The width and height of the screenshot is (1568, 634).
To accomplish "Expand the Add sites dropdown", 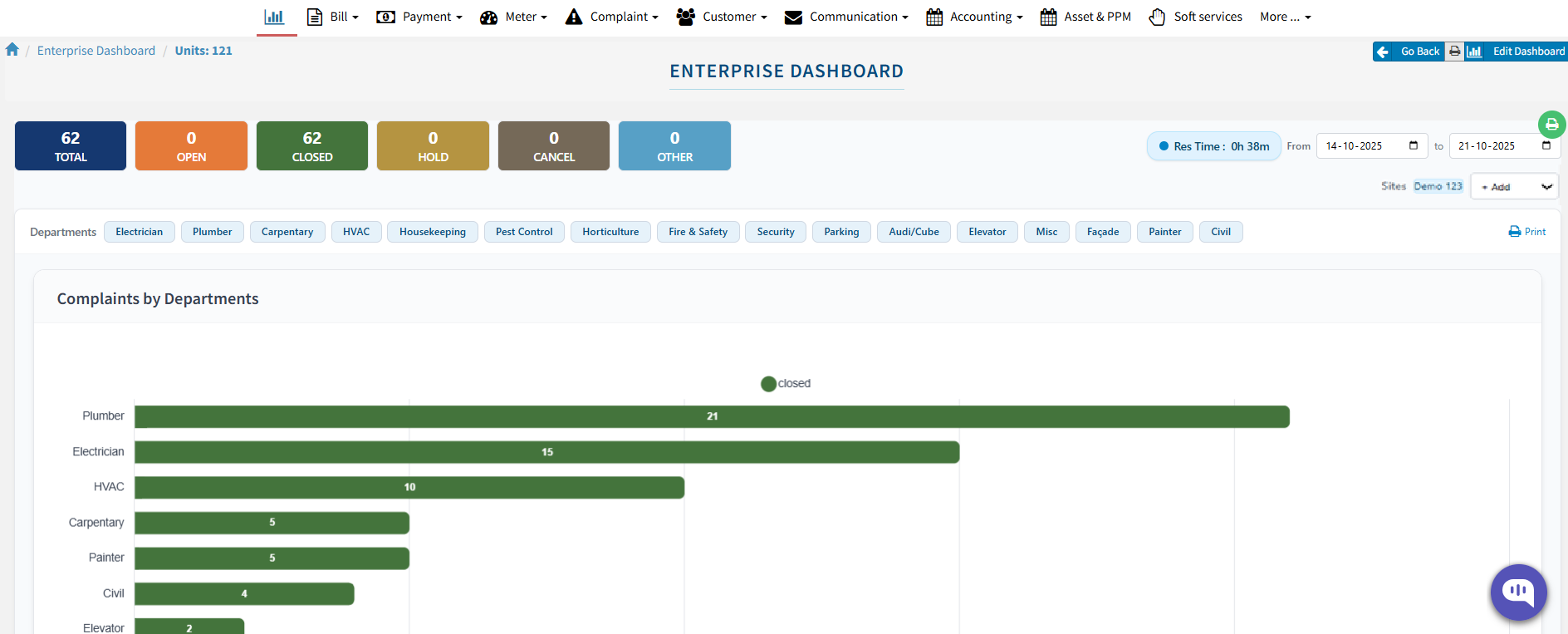I will (1514, 187).
